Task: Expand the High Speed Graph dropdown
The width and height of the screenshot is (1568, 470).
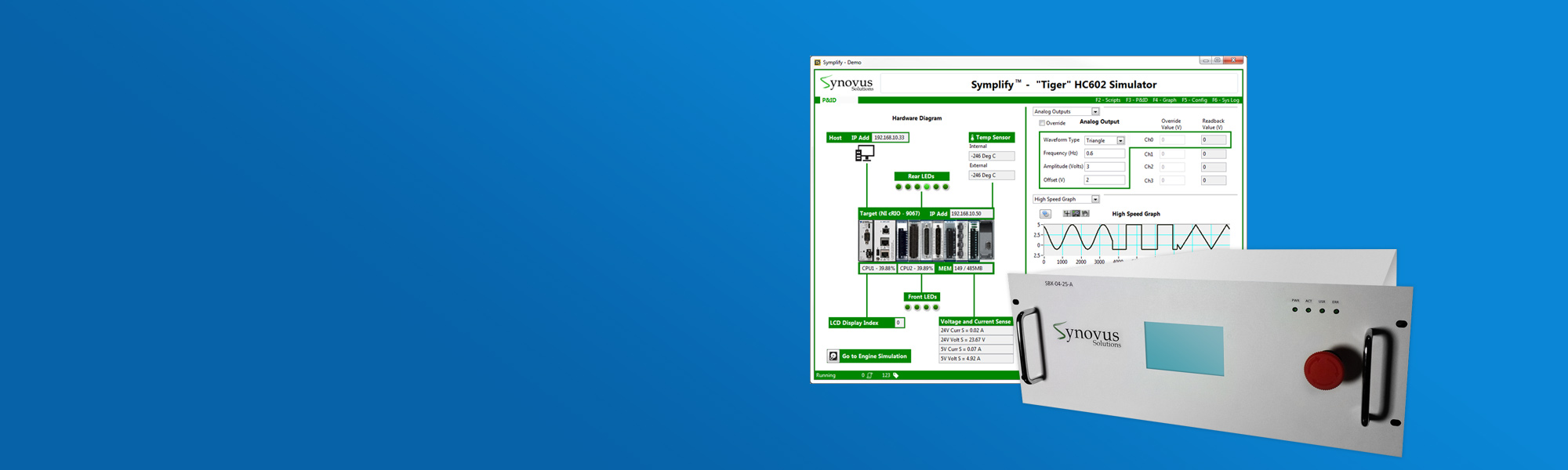Action: pos(1095,200)
